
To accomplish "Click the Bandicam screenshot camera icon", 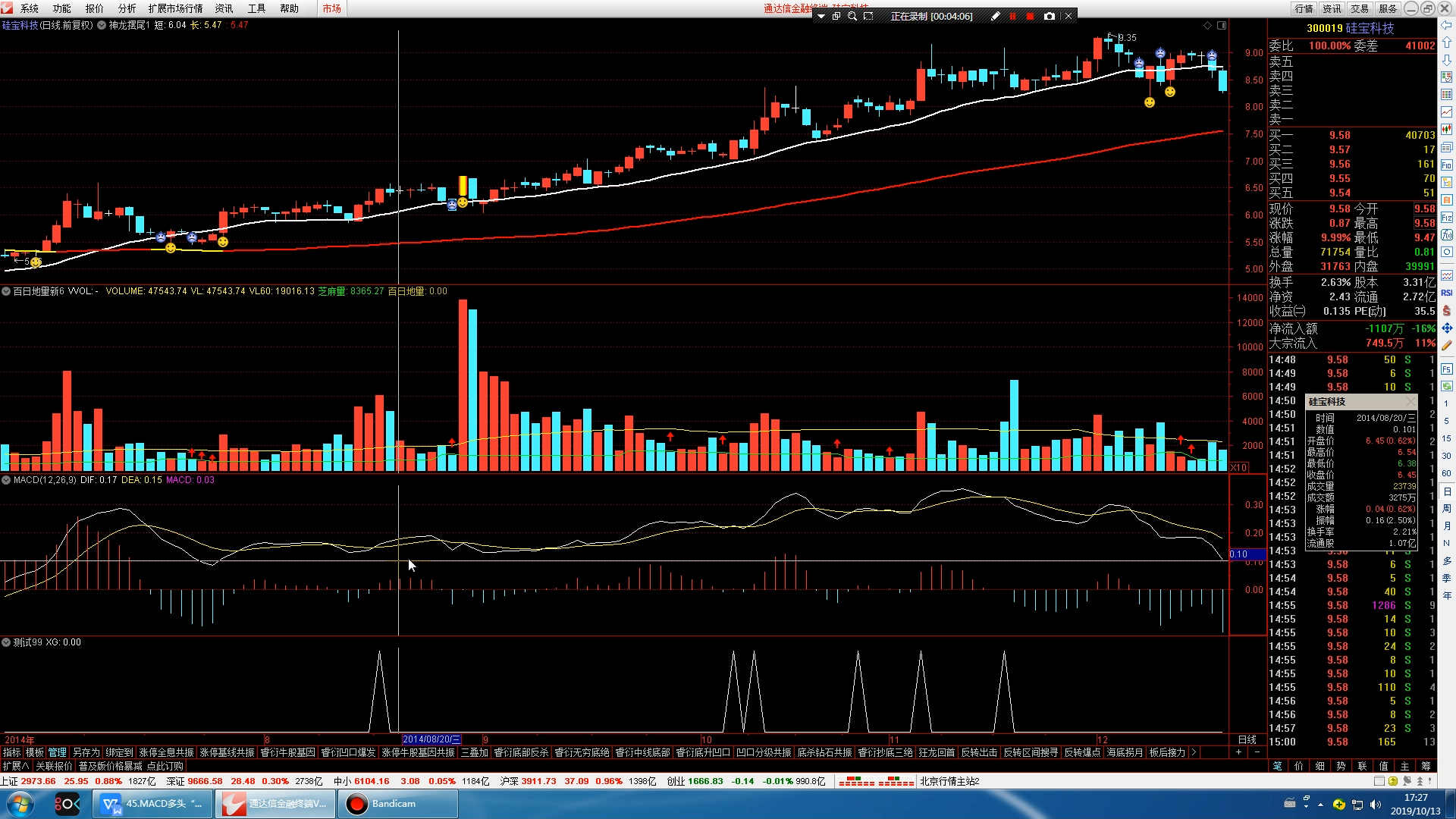I will click(1050, 16).
